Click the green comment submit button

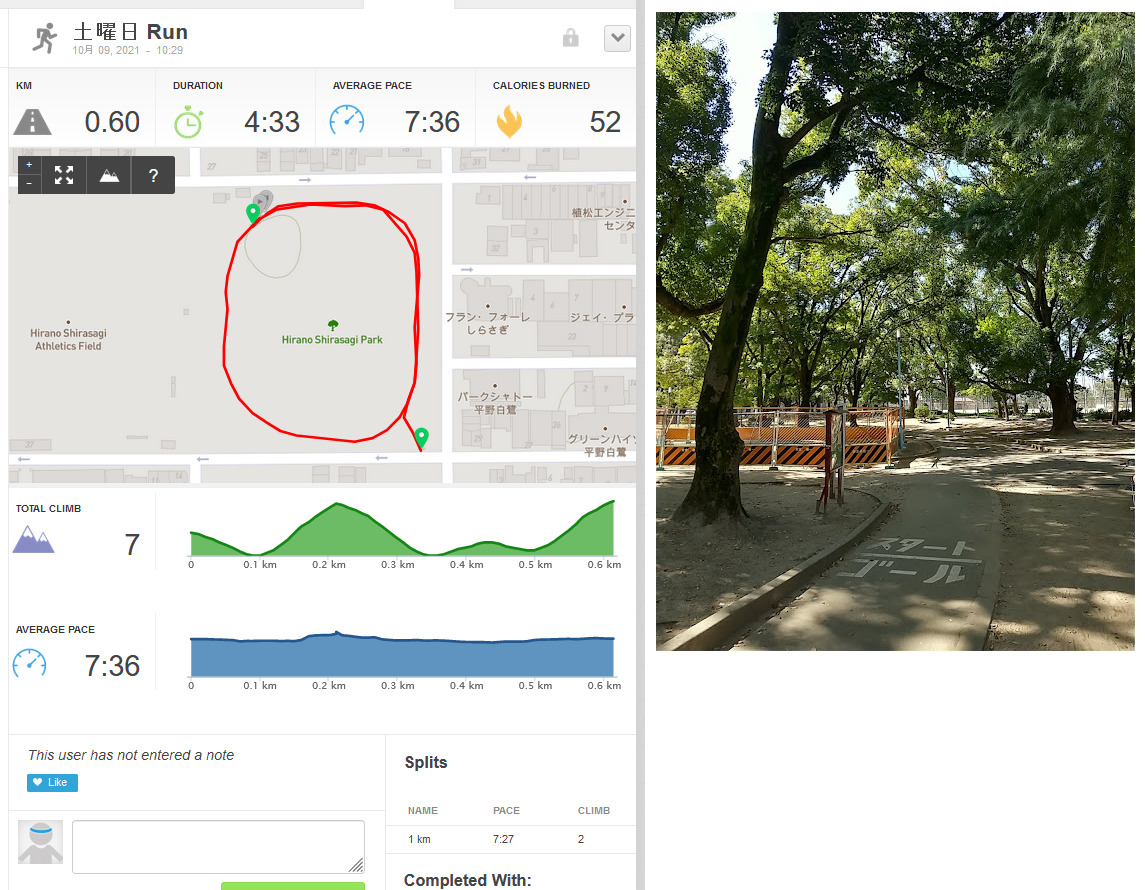pyautogui.click(x=293, y=886)
